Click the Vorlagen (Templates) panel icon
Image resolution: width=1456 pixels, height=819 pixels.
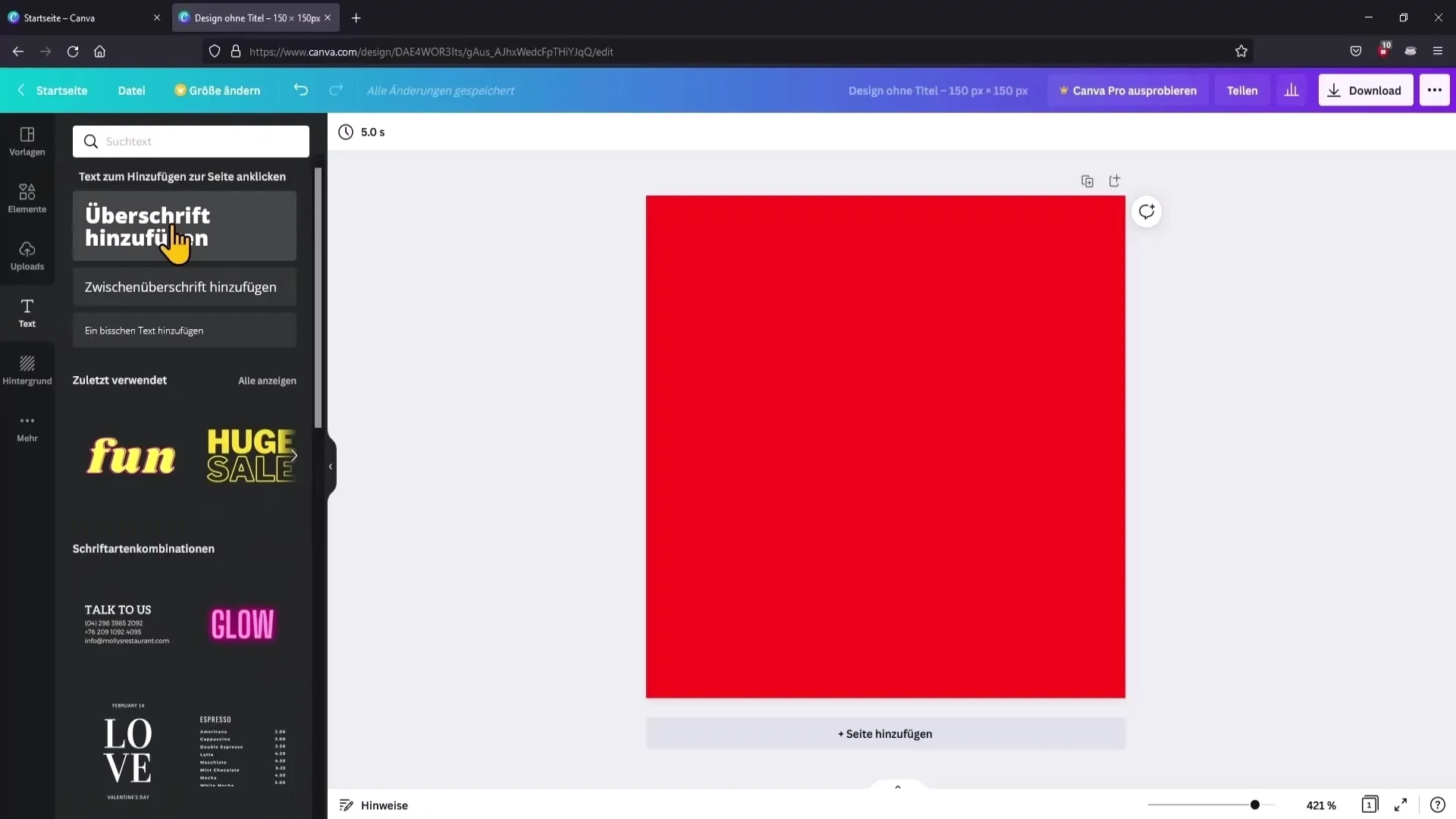click(27, 140)
